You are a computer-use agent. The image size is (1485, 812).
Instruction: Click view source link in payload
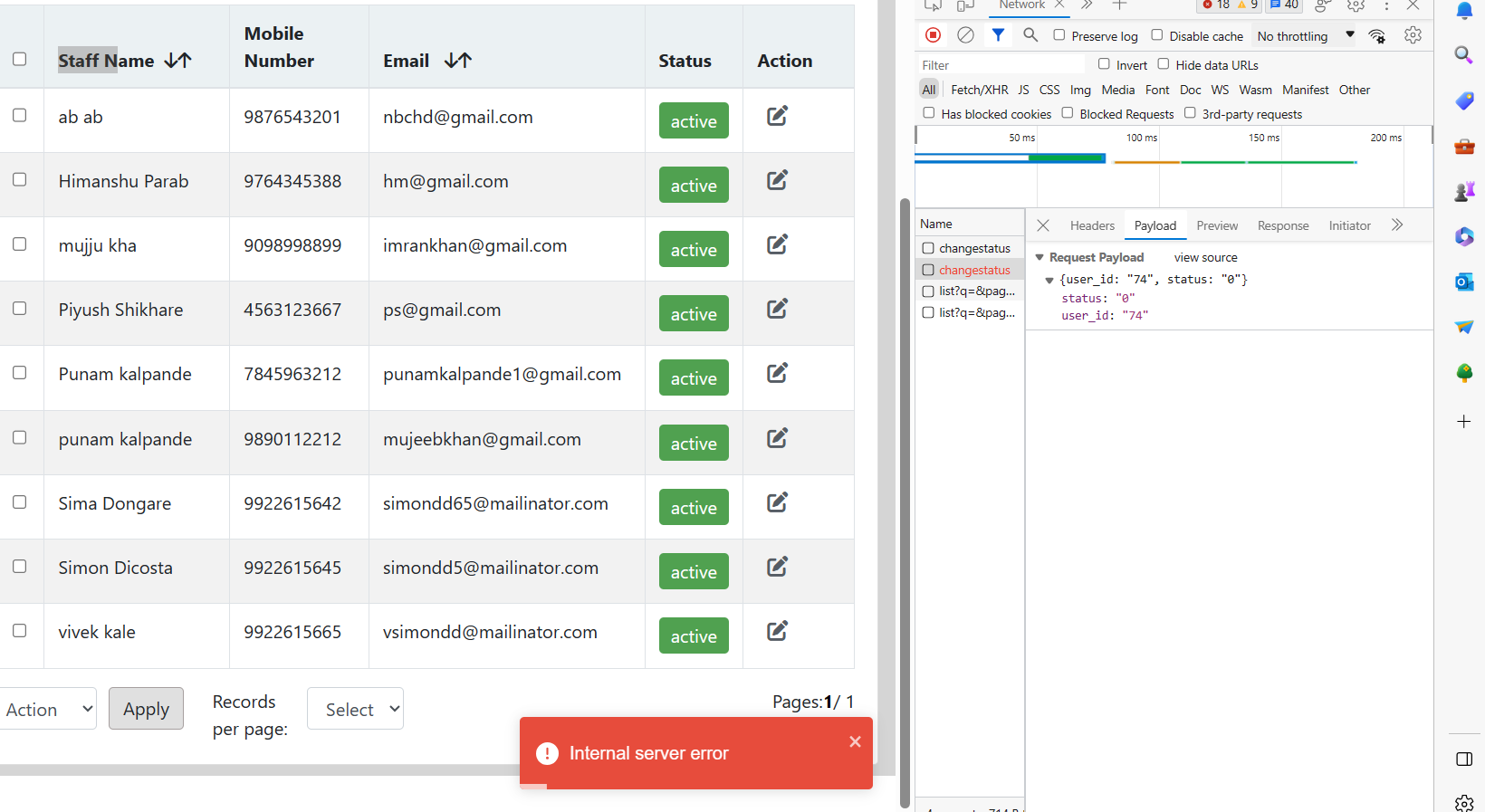coord(1205,258)
